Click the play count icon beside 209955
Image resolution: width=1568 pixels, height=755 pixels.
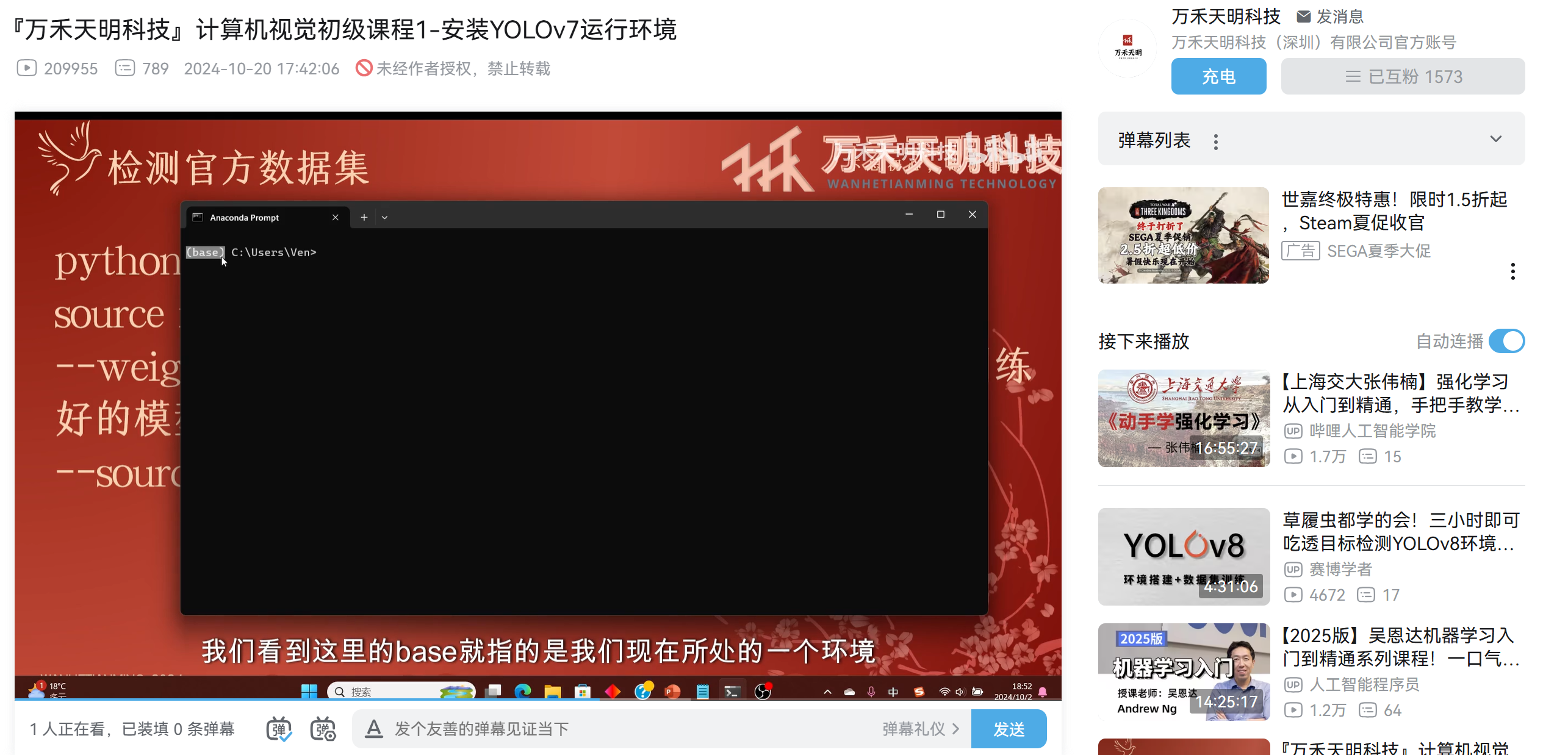pyautogui.click(x=26, y=68)
